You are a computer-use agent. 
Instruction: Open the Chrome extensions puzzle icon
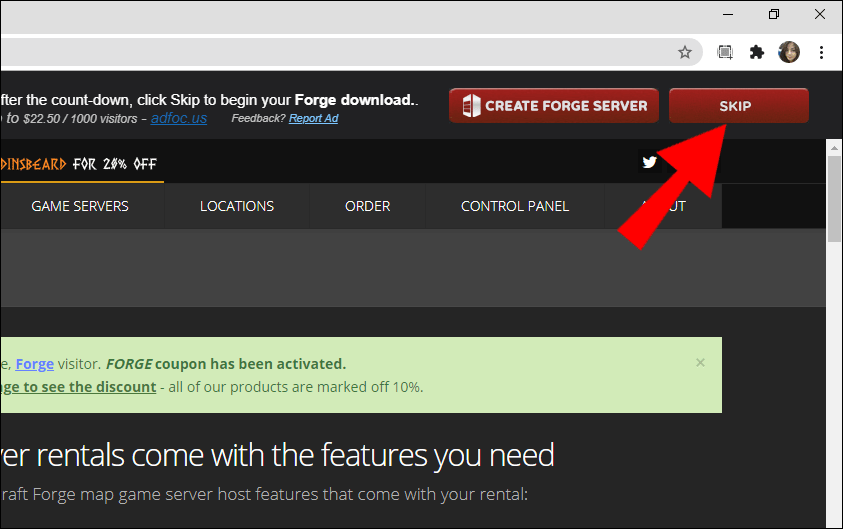tap(756, 52)
